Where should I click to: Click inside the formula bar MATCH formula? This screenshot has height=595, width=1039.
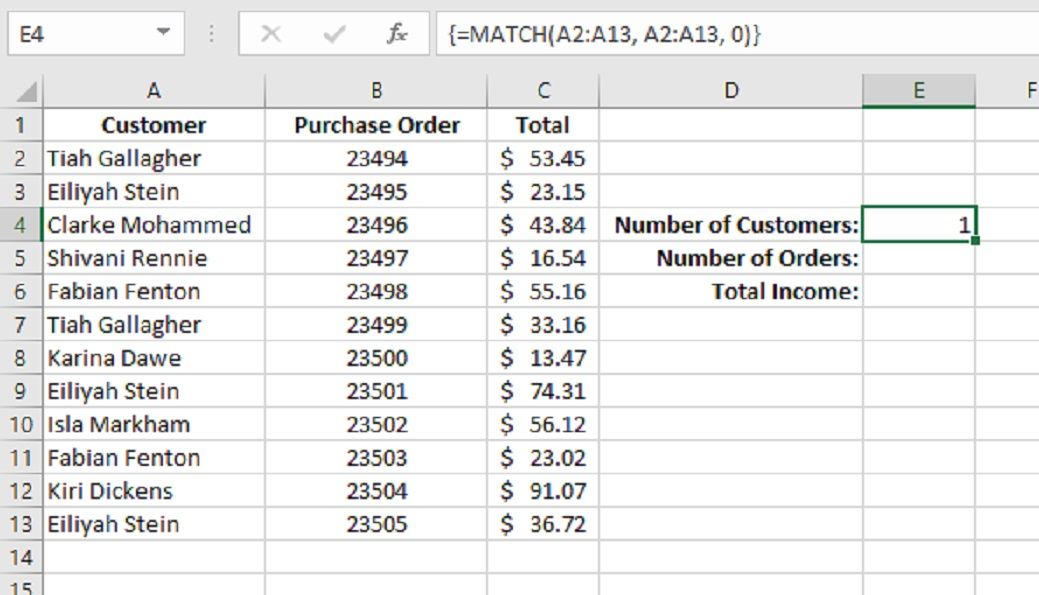604,34
